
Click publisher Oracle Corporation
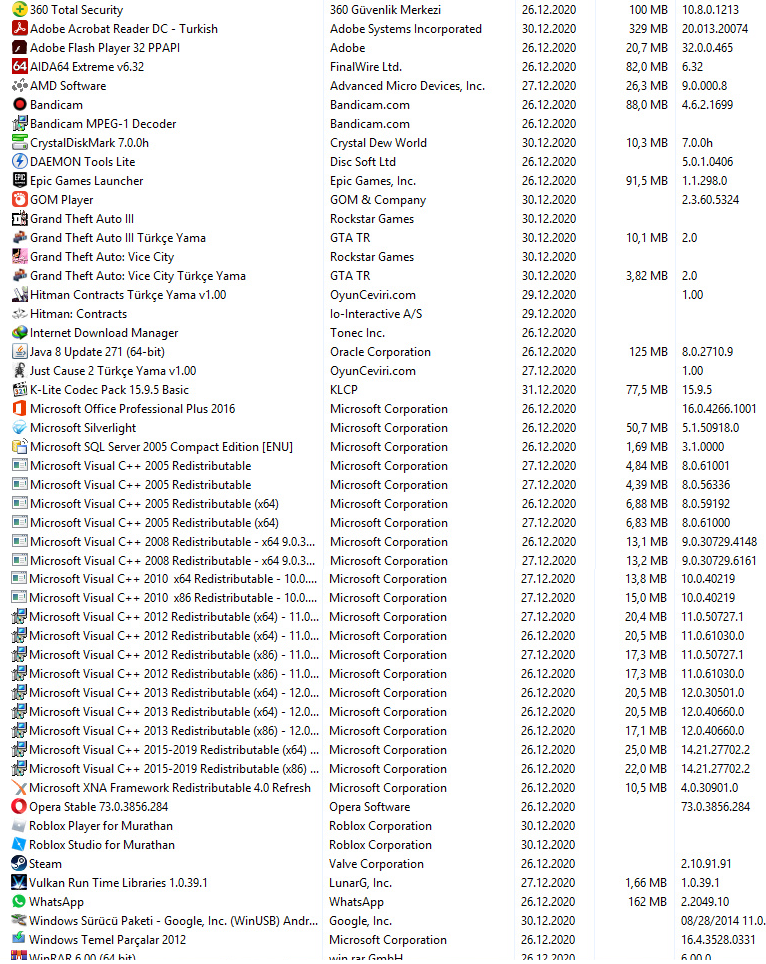381,352
